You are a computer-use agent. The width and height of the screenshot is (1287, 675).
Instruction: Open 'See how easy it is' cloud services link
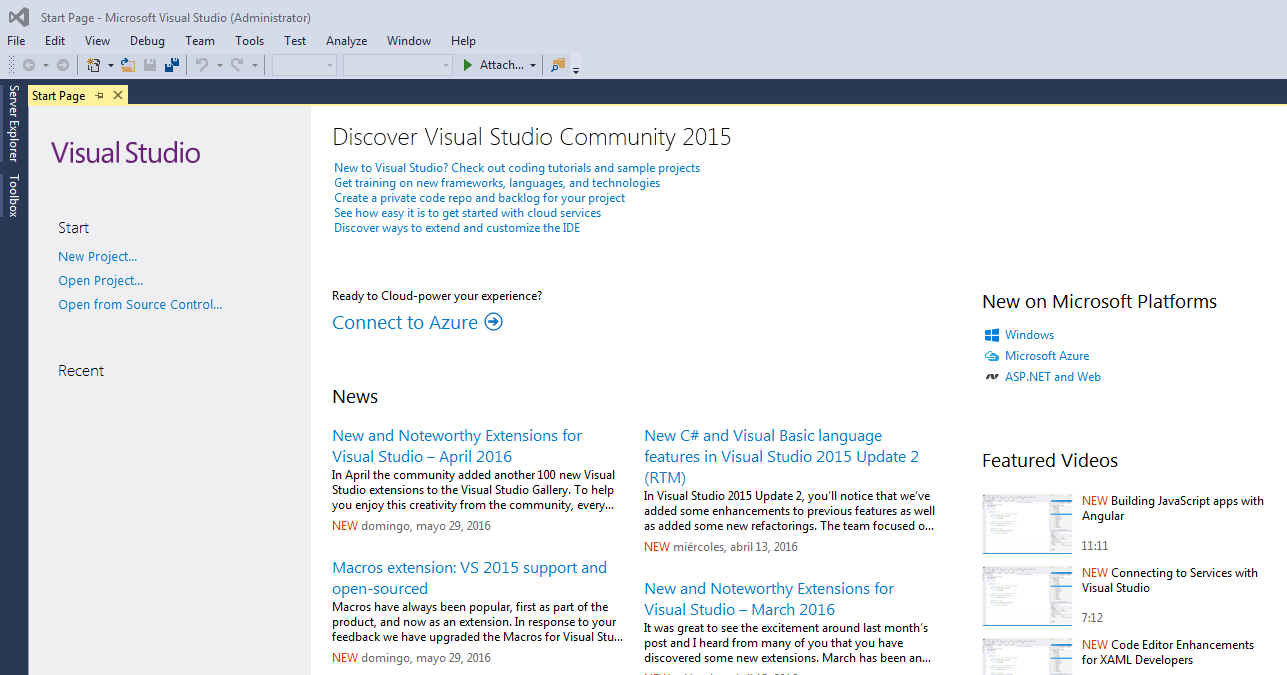[468, 213]
